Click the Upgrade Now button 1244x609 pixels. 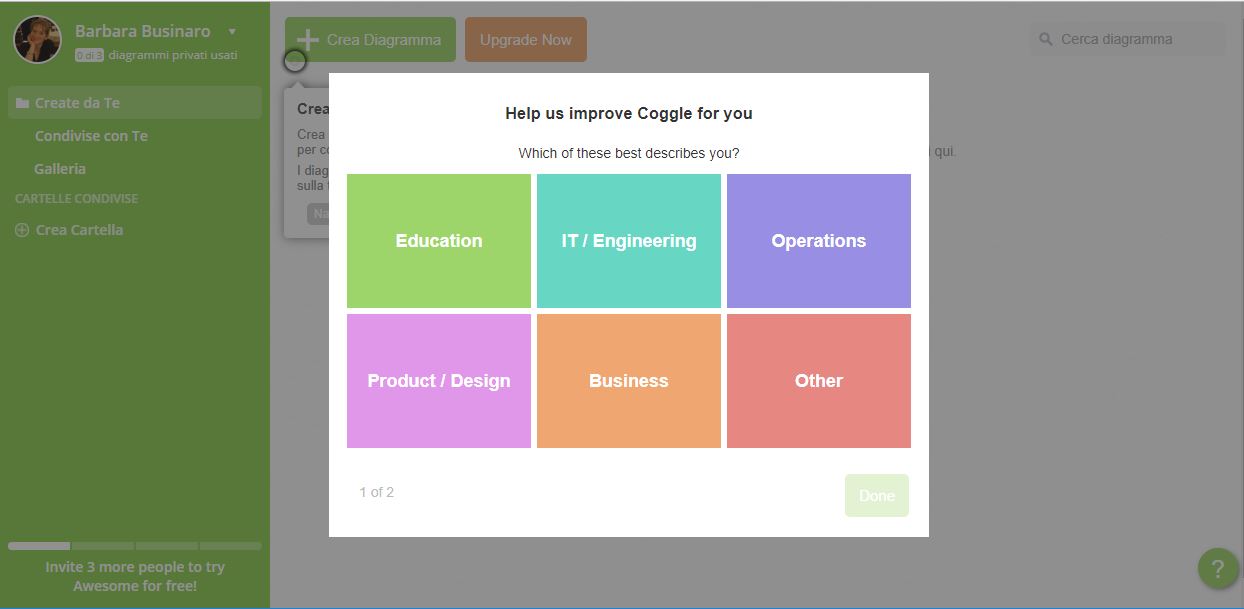click(x=525, y=40)
